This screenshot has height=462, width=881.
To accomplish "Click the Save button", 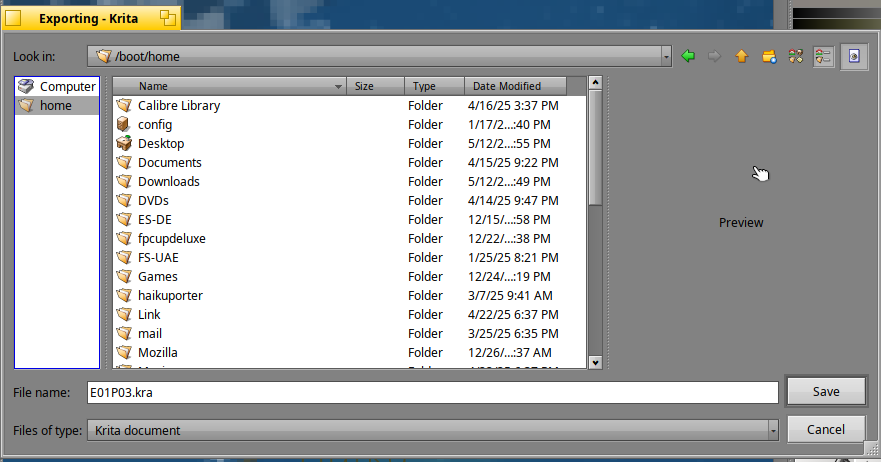I will tap(826, 392).
